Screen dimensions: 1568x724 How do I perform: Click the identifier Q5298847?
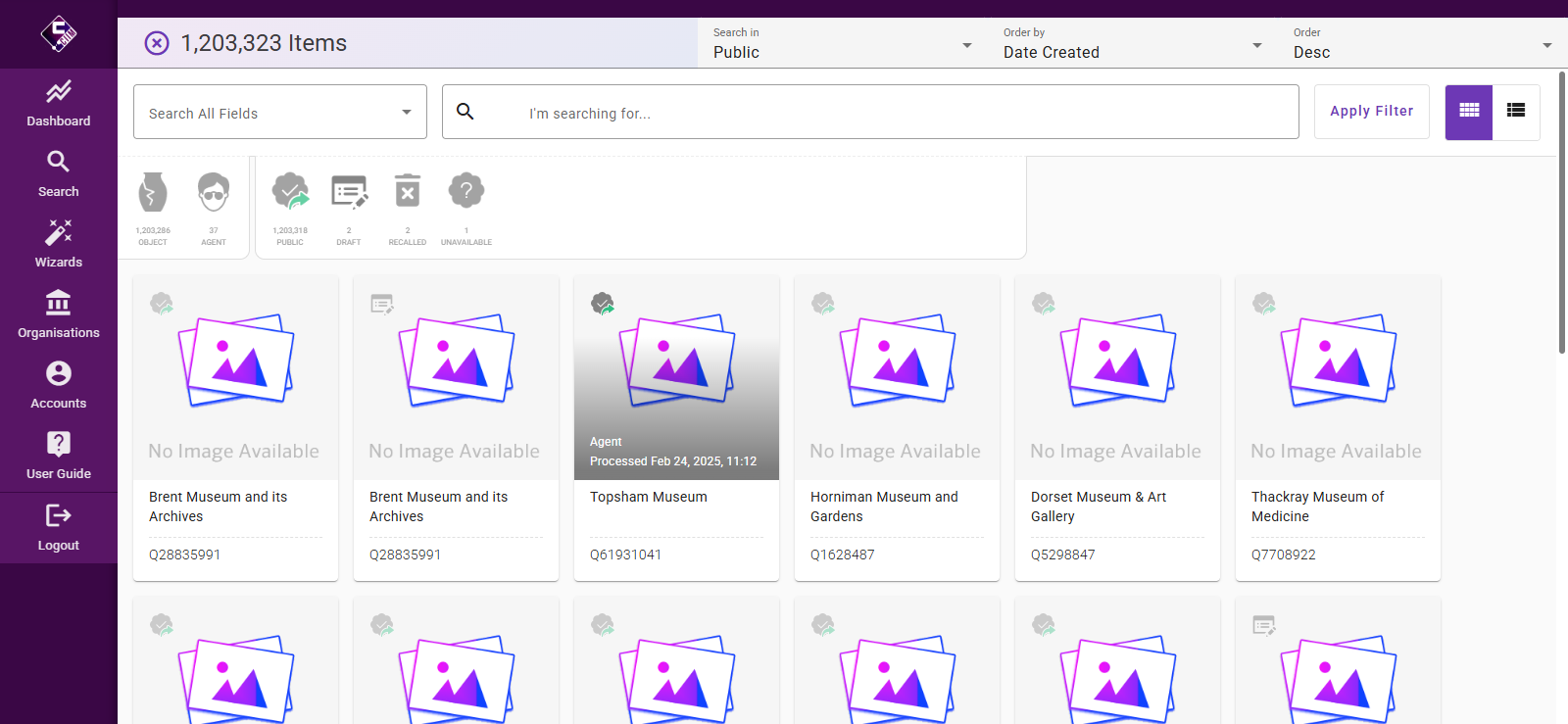click(1063, 555)
